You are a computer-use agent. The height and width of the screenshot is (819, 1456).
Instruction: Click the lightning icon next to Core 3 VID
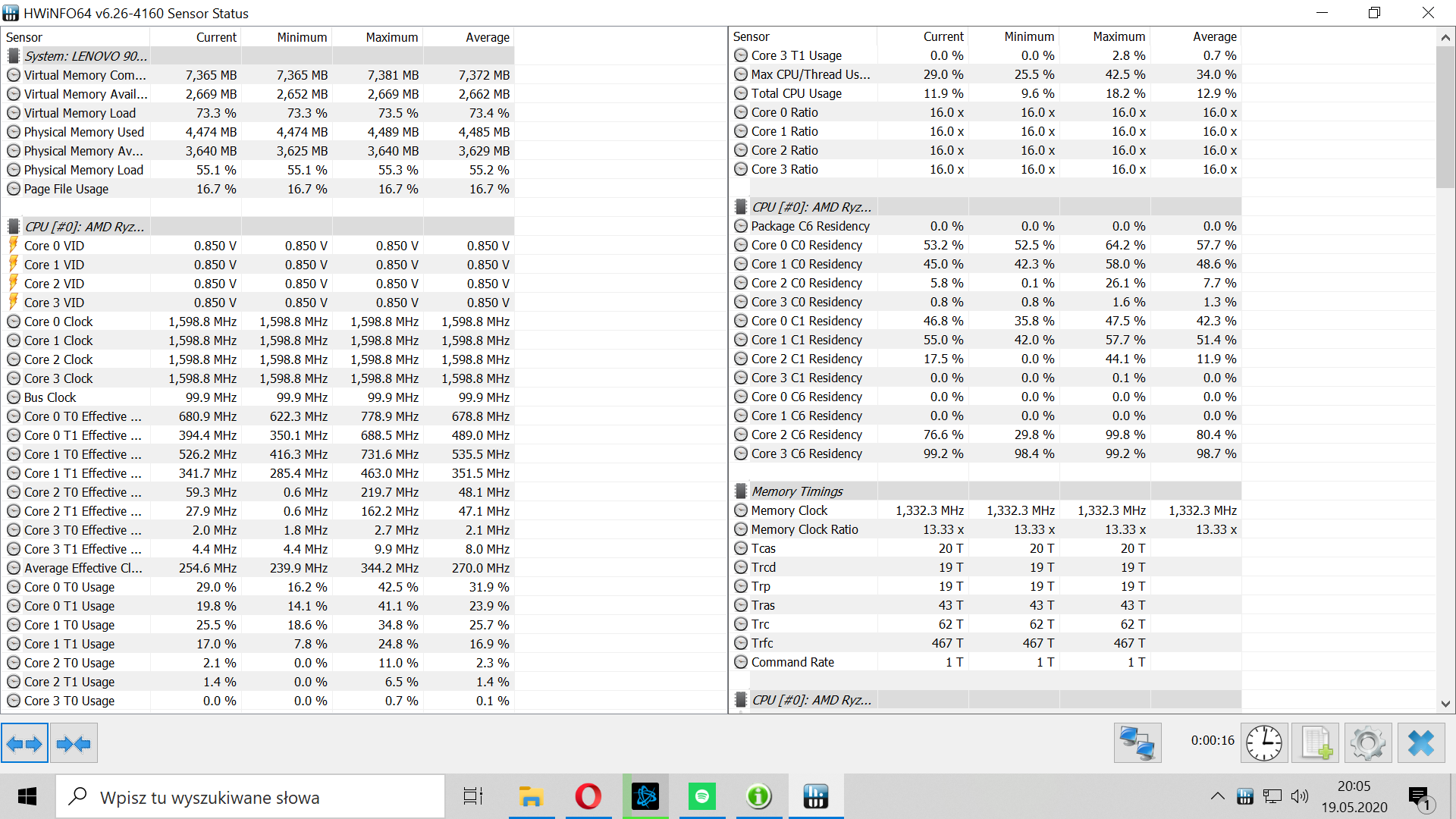13,302
